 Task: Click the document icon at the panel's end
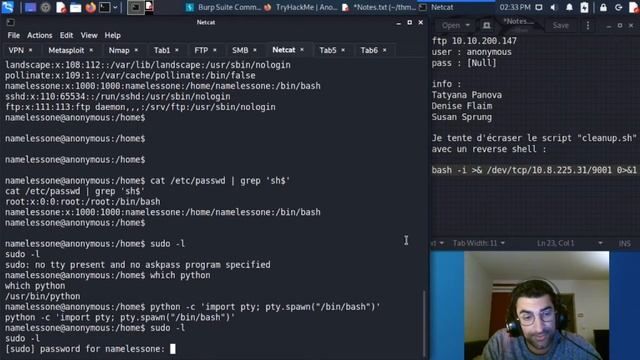coord(634,7)
